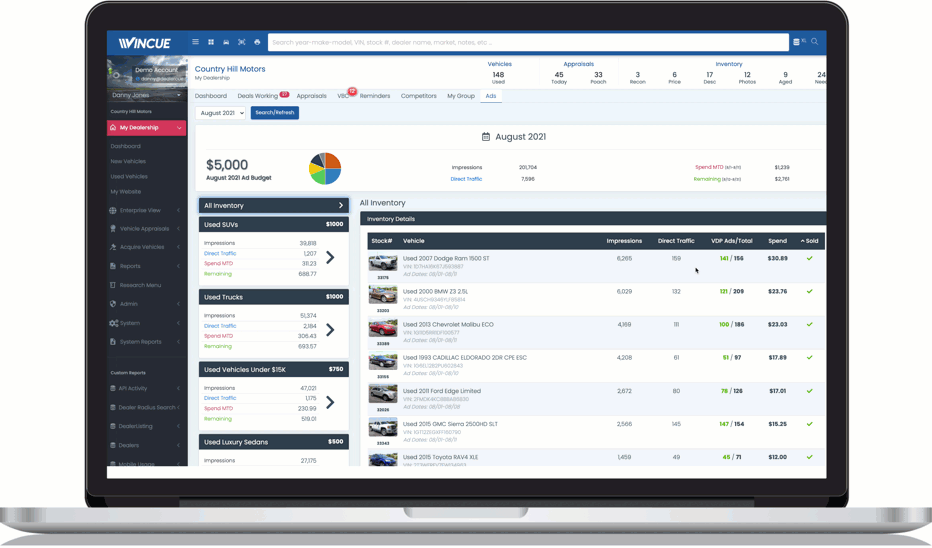Click the magnifier search icon at top right
The height and width of the screenshot is (548, 932).
(814, 42)
